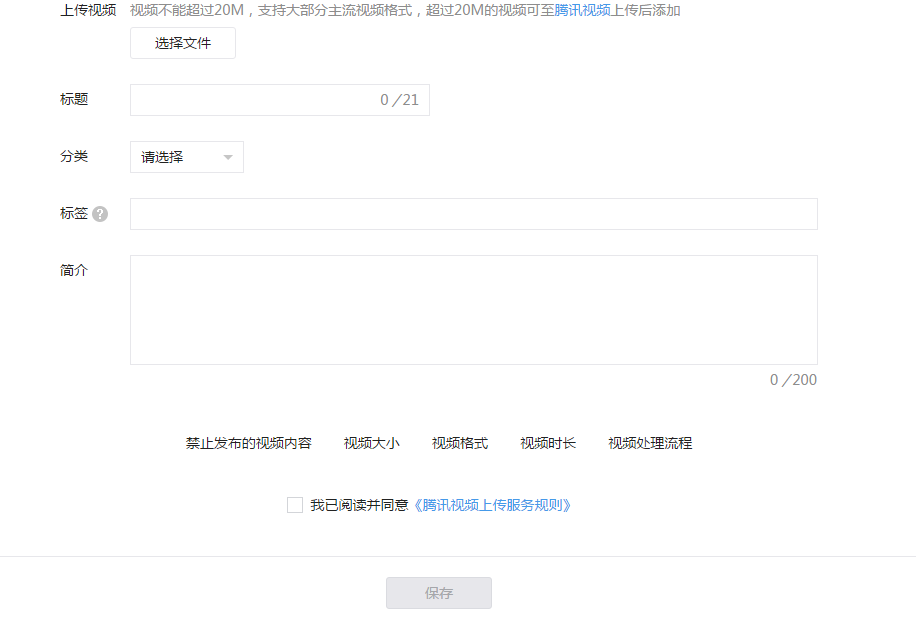Click the 选择文件 upload button
This screenshot has width=916, height=620.
[x=182, y=43]
